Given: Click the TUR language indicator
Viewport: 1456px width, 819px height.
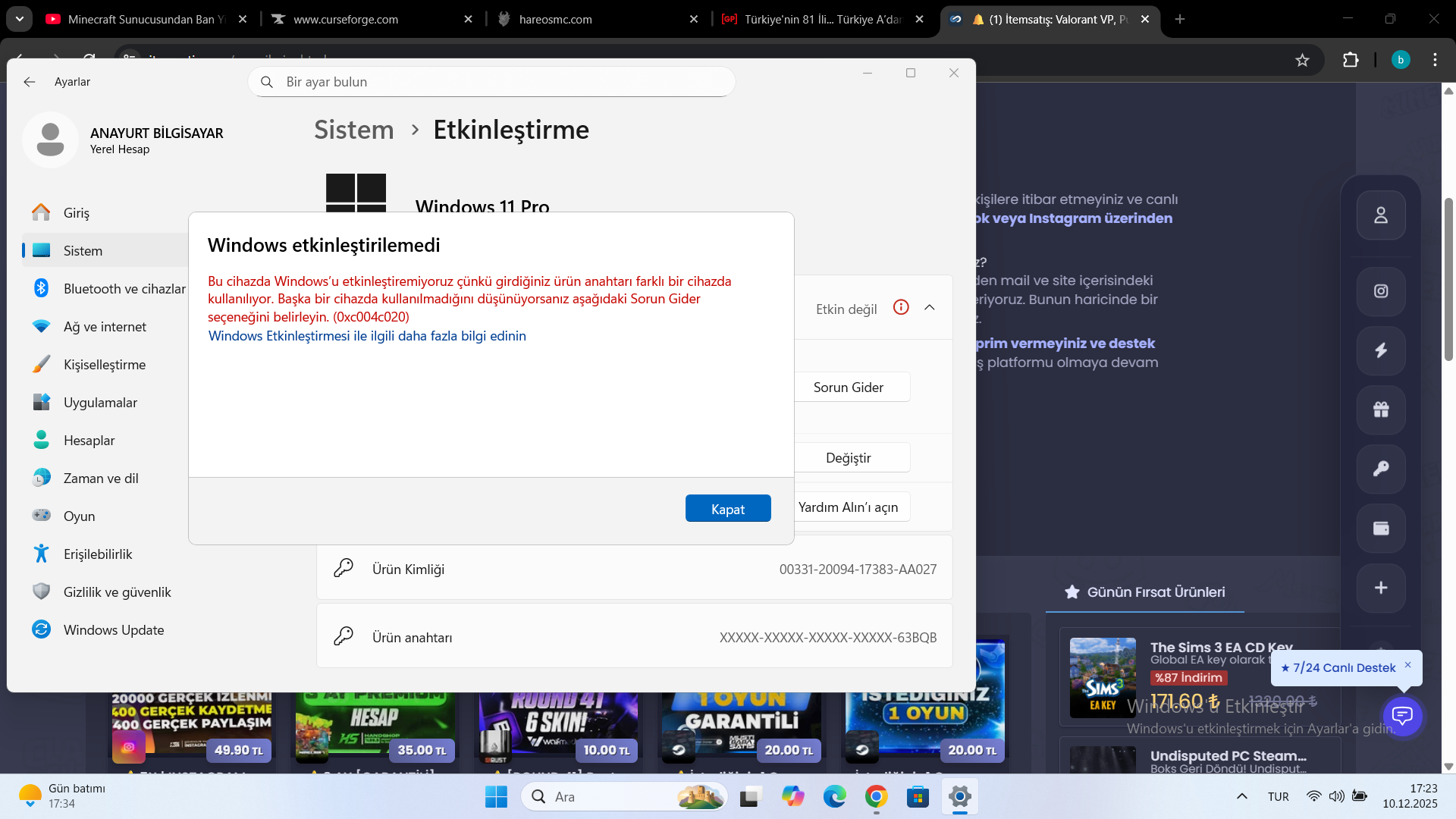Looking at the screenshot, I should tap(1279, 797).
